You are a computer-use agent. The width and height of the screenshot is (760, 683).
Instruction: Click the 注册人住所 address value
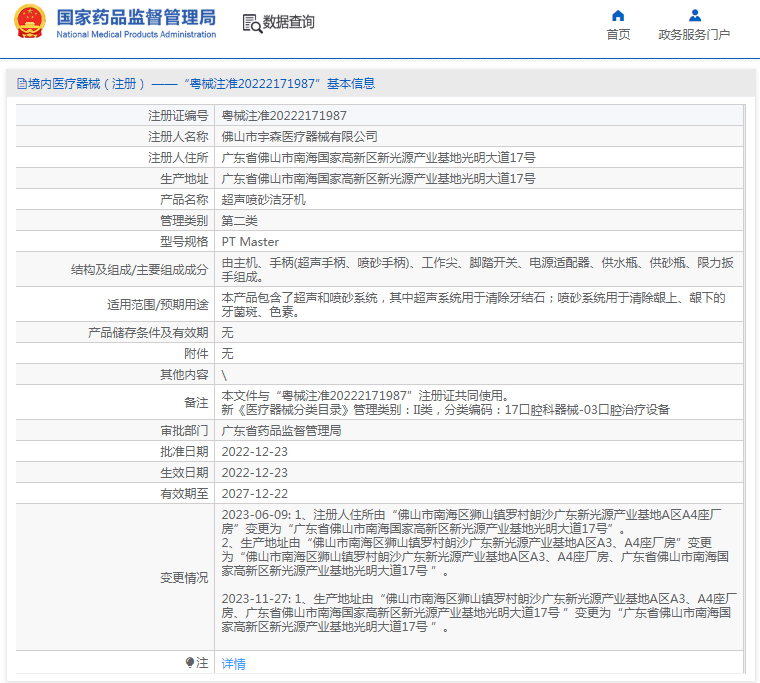379,158
